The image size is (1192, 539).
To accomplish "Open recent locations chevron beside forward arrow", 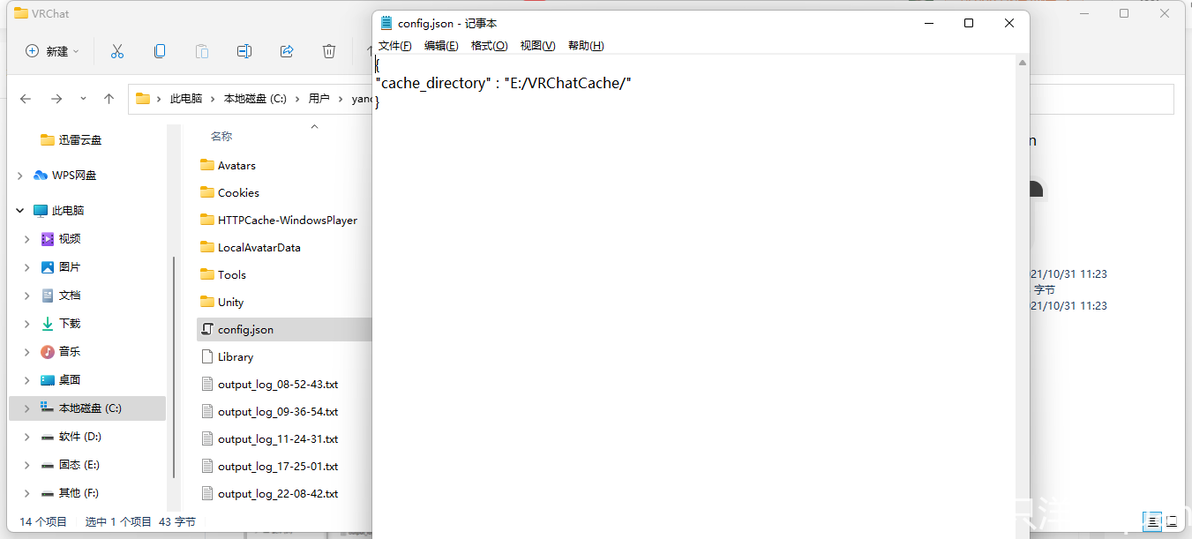I will [x=83, y=98].
